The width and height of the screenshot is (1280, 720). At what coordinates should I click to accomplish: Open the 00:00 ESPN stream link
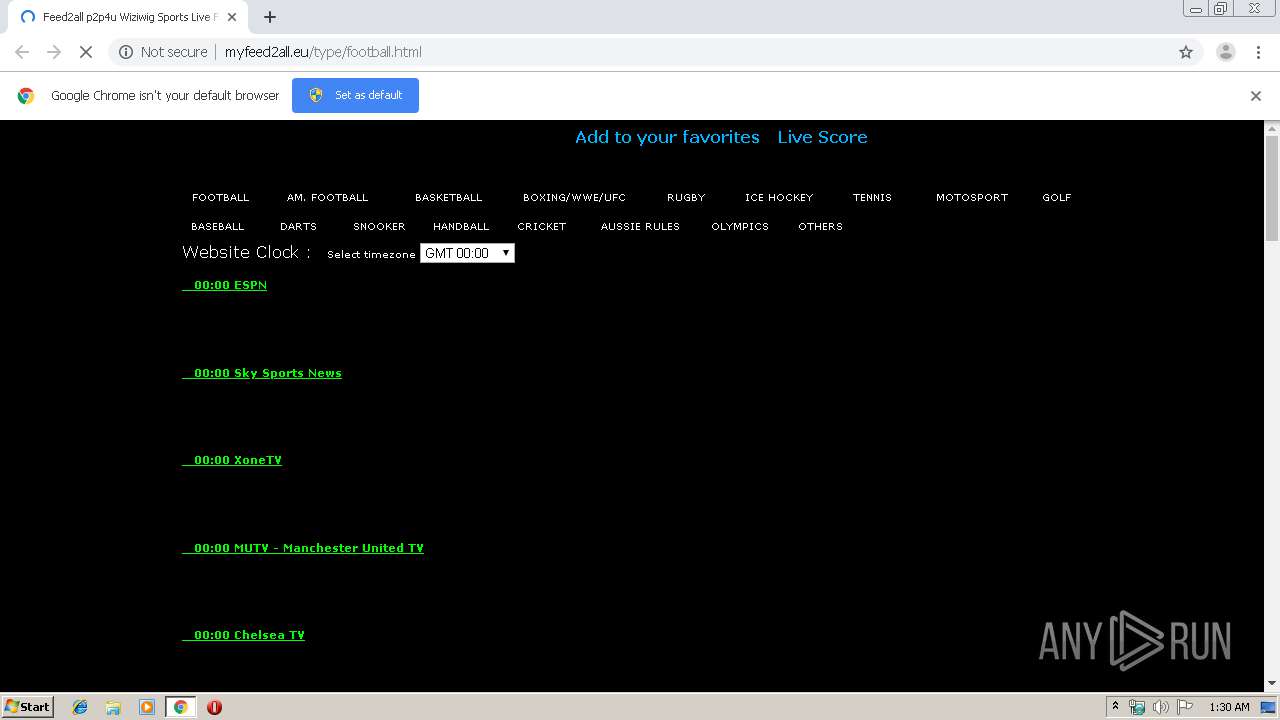point(224,285)
